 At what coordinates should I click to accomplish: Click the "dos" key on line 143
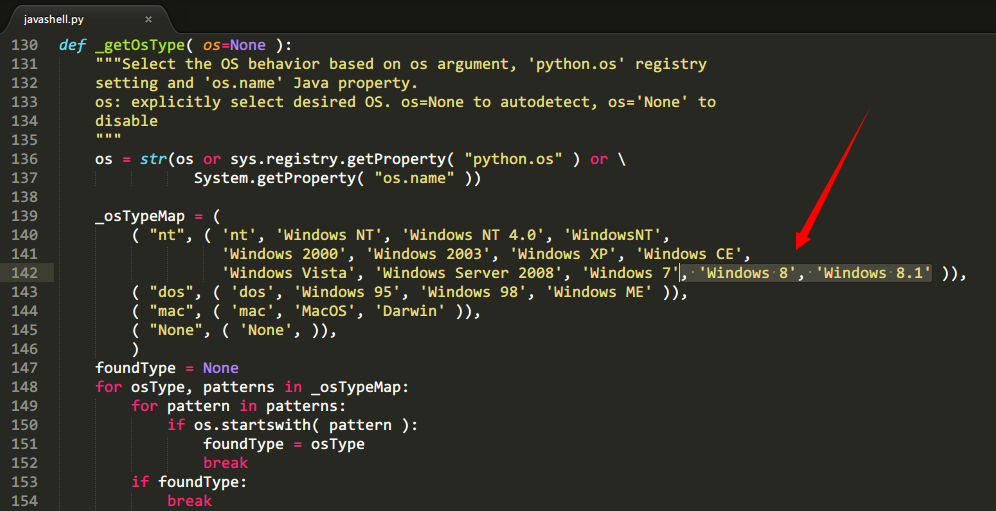(x=172, y=292)
